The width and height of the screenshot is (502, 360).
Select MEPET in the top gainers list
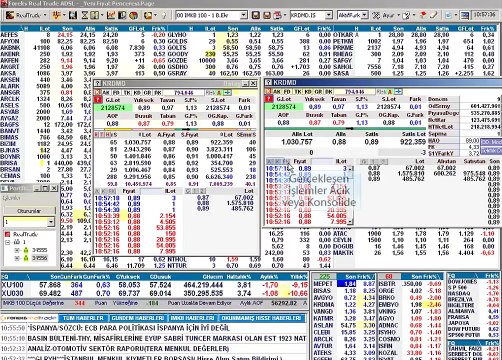[x=344, y=284]
